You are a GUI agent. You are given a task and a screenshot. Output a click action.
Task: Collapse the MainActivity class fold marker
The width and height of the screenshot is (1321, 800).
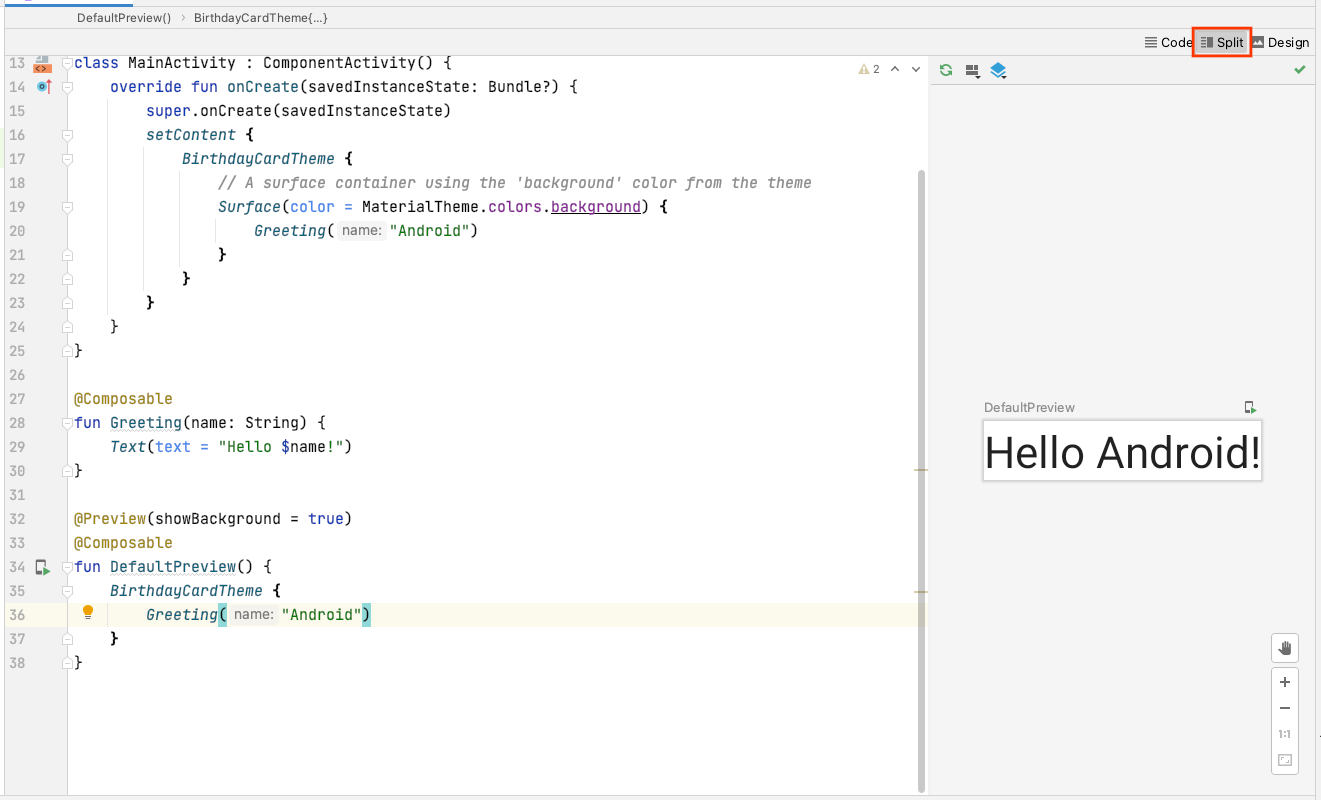[x=67, y=63]
